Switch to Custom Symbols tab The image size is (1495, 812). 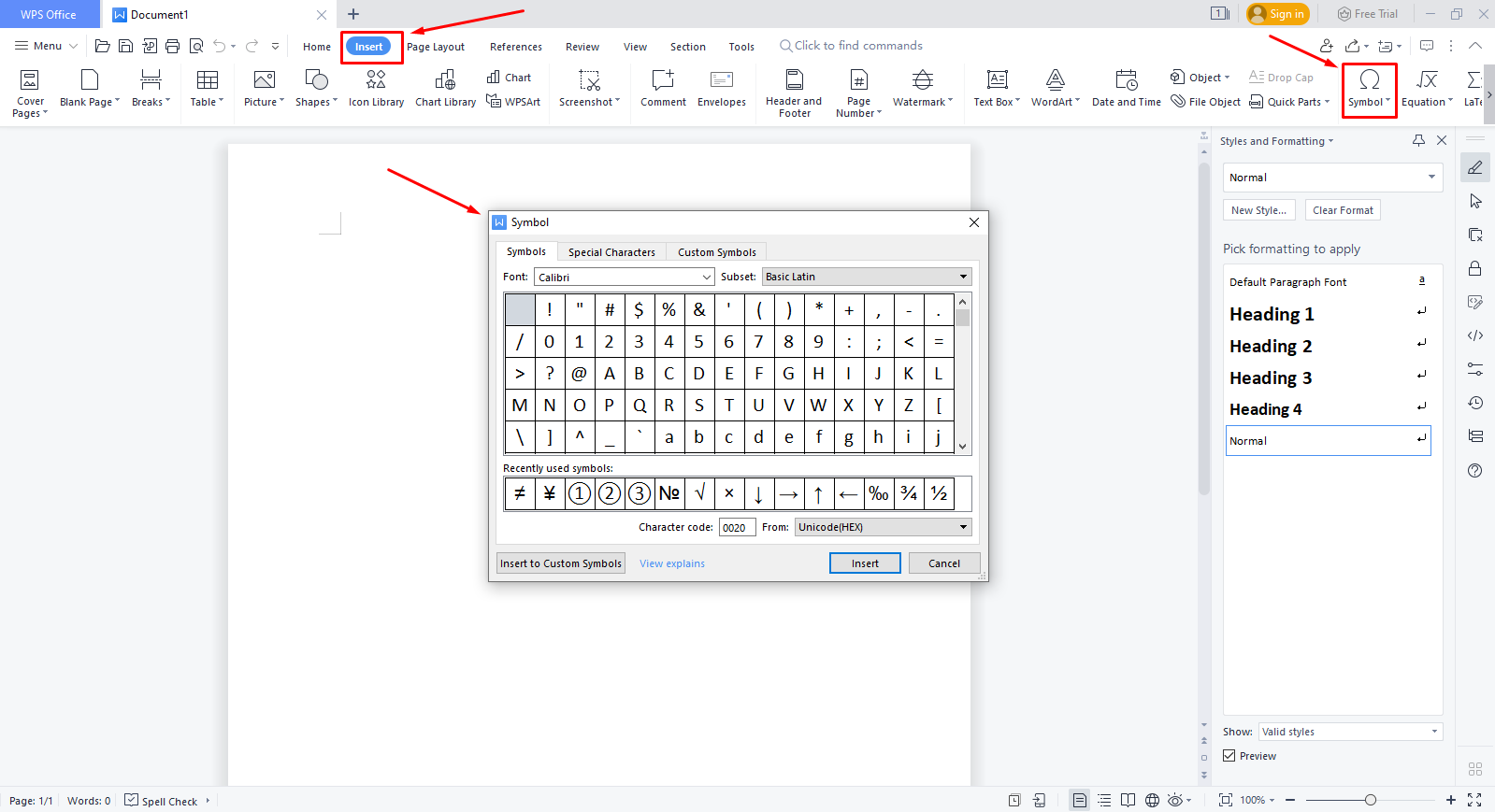pos(717,252)
